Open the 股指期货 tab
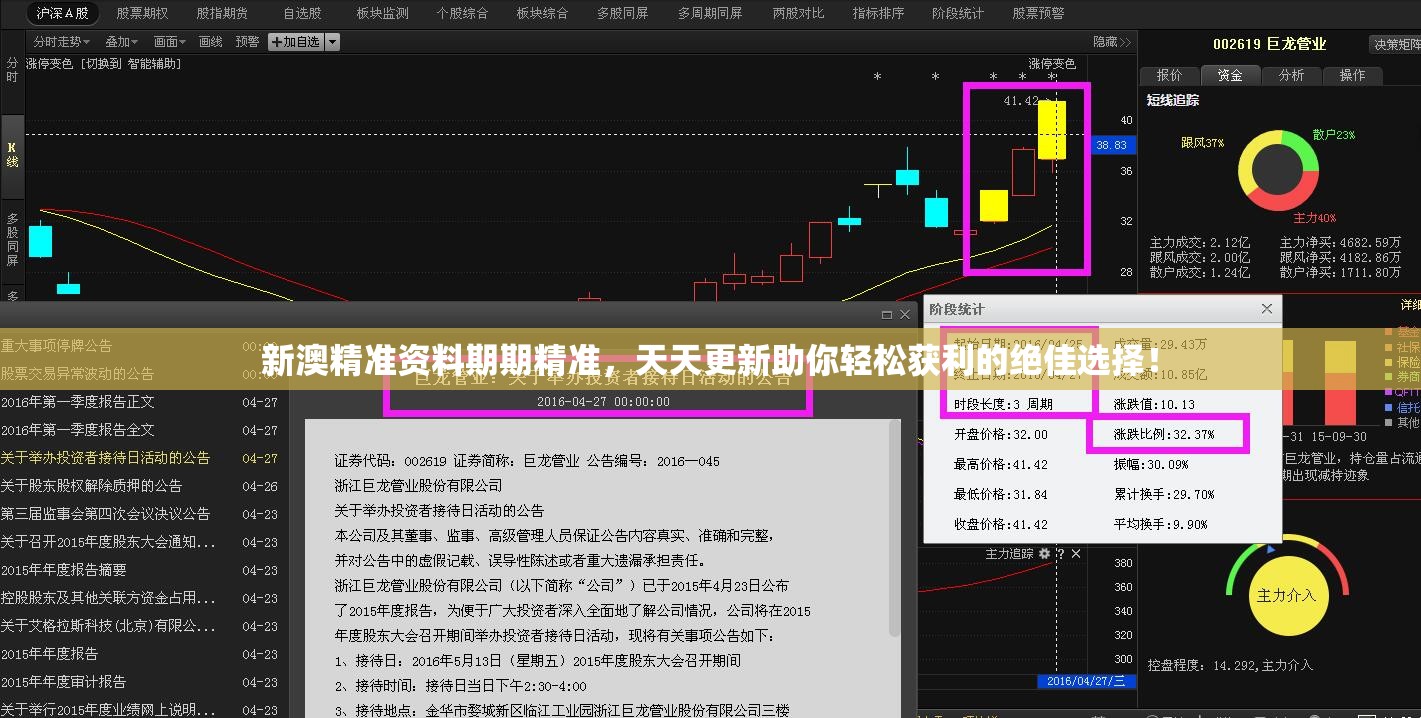 tap(222, 13)
